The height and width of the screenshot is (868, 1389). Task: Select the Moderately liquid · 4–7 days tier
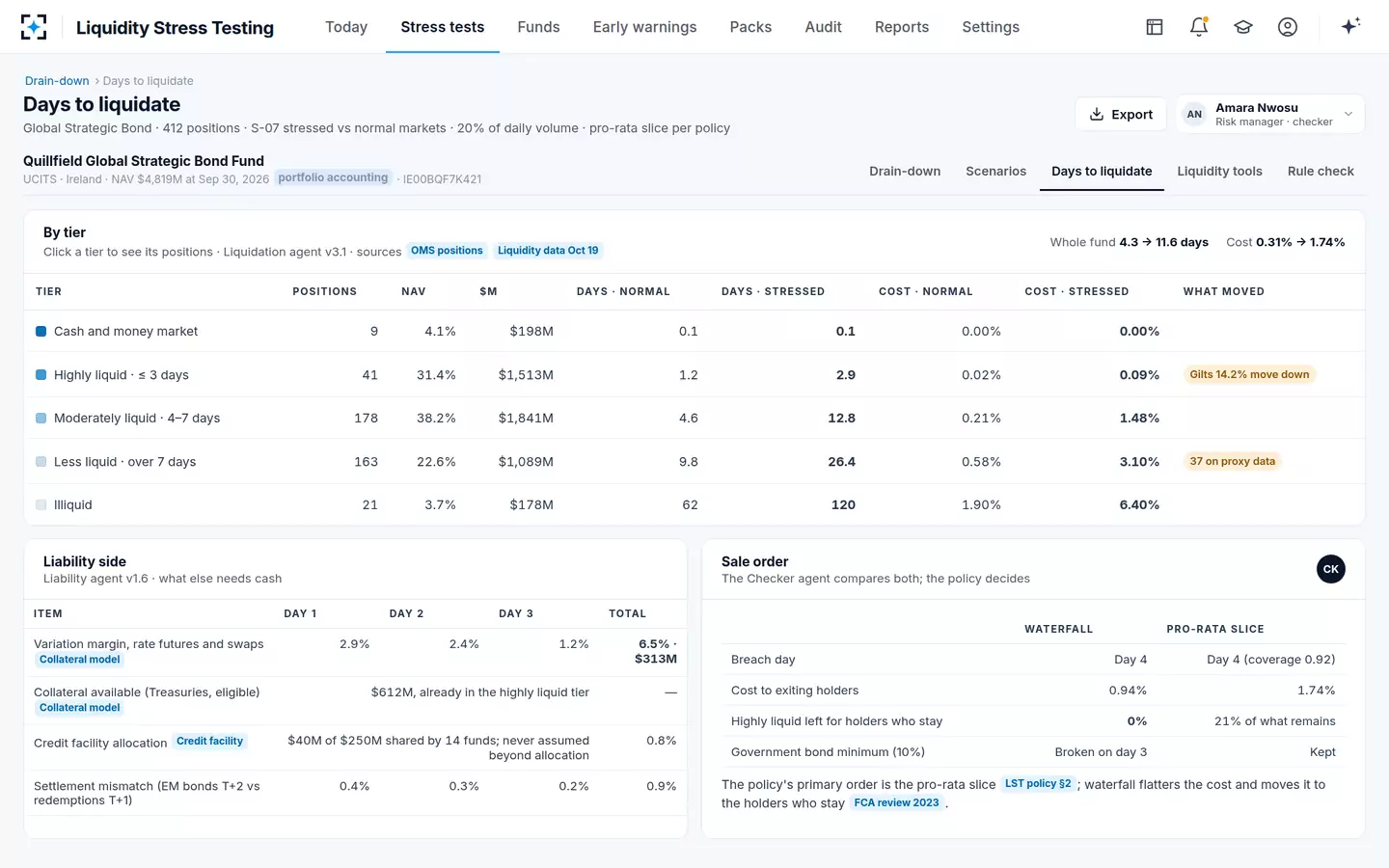[694, 418]
